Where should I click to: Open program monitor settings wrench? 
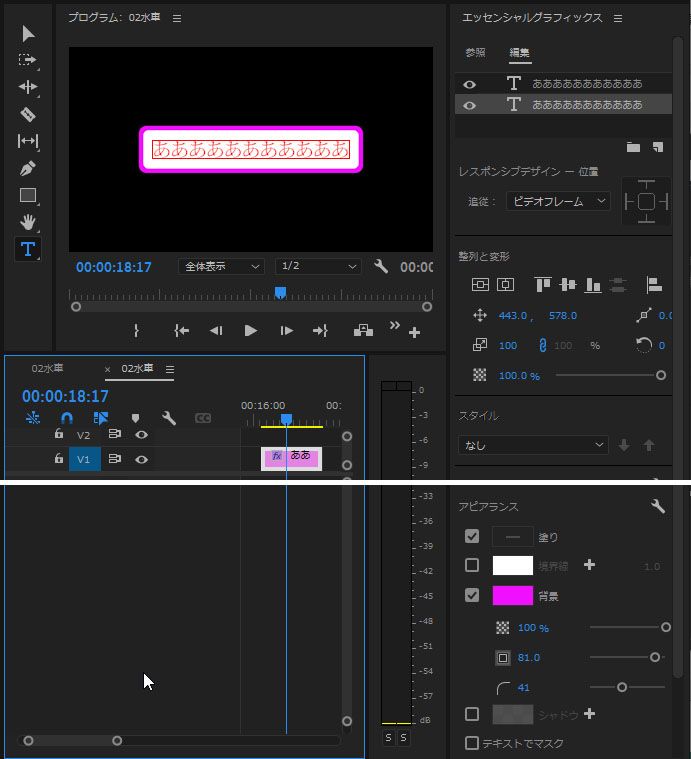[x=381, y=266]
